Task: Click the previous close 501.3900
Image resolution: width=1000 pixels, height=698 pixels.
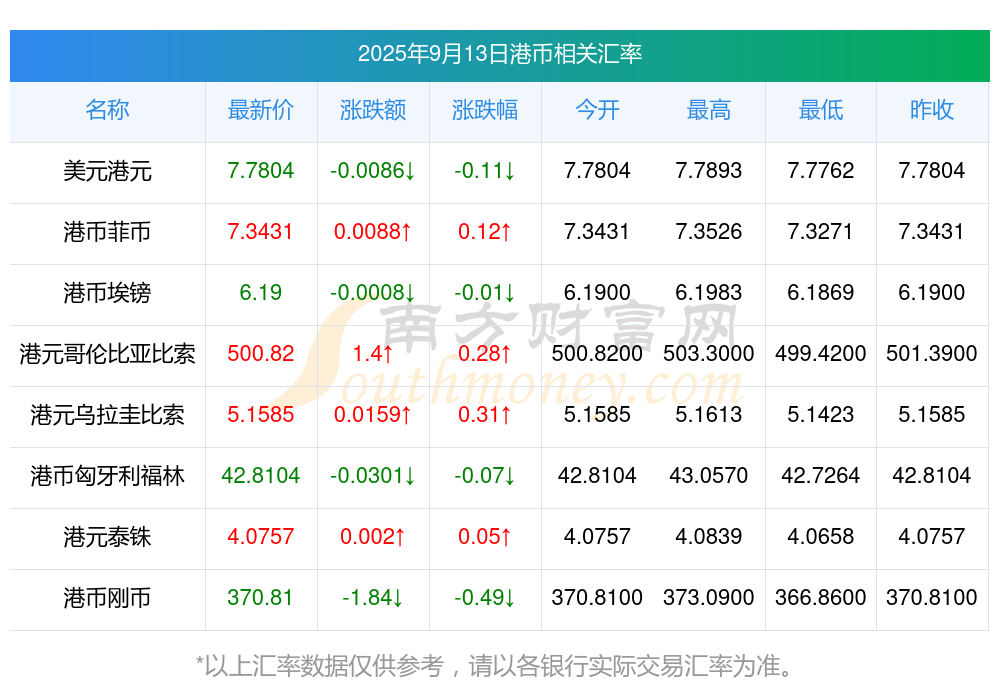Action: pyautogui.click(x=932, y=353)
